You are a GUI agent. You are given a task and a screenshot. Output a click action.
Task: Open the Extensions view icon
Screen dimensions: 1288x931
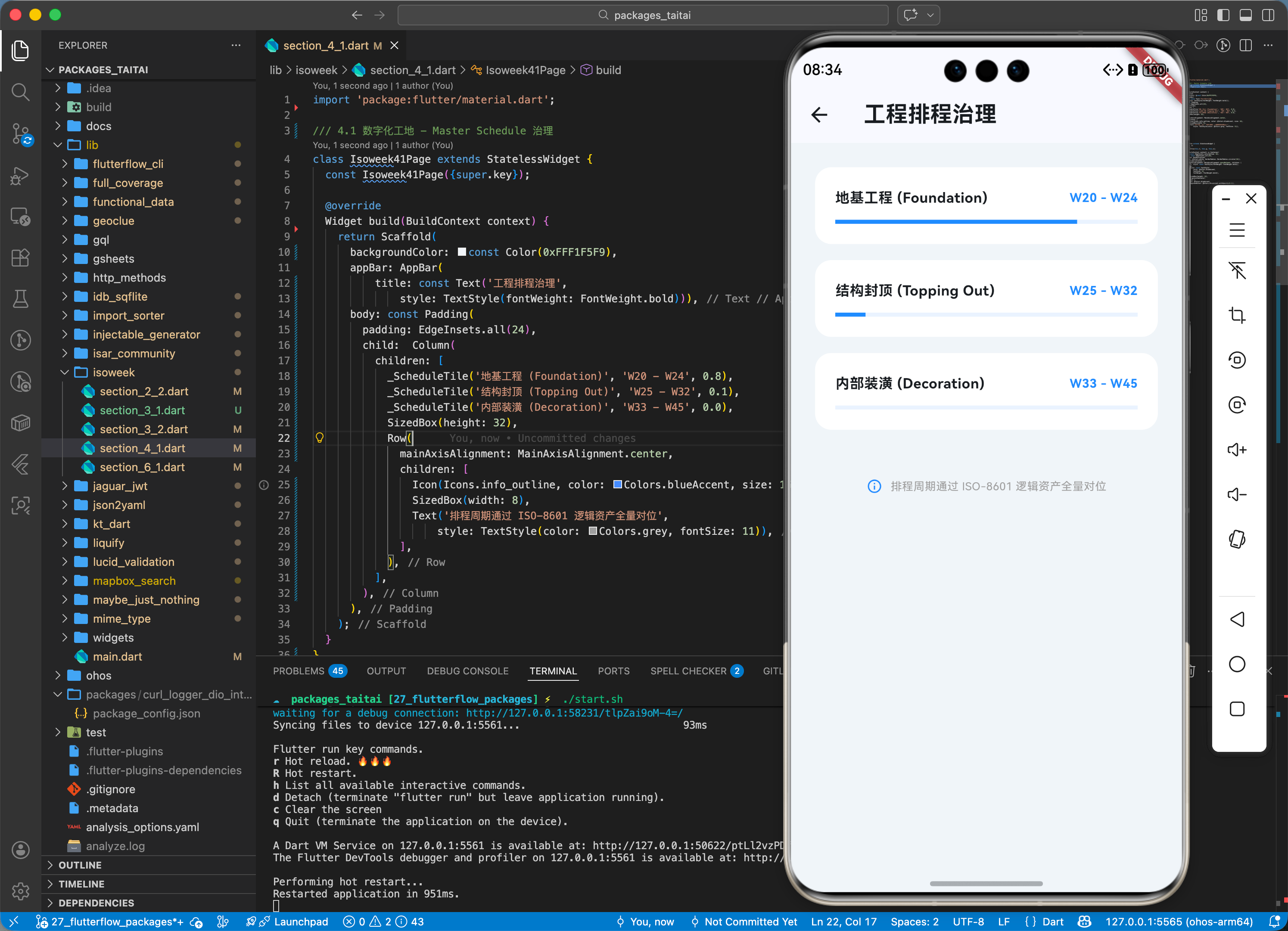20,258
